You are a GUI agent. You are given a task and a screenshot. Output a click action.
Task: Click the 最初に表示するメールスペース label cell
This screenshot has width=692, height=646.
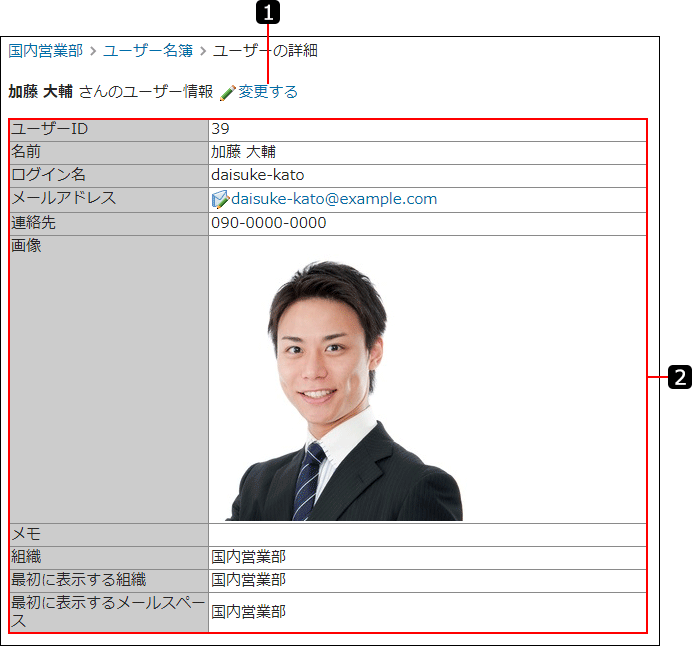pos(109,612)
